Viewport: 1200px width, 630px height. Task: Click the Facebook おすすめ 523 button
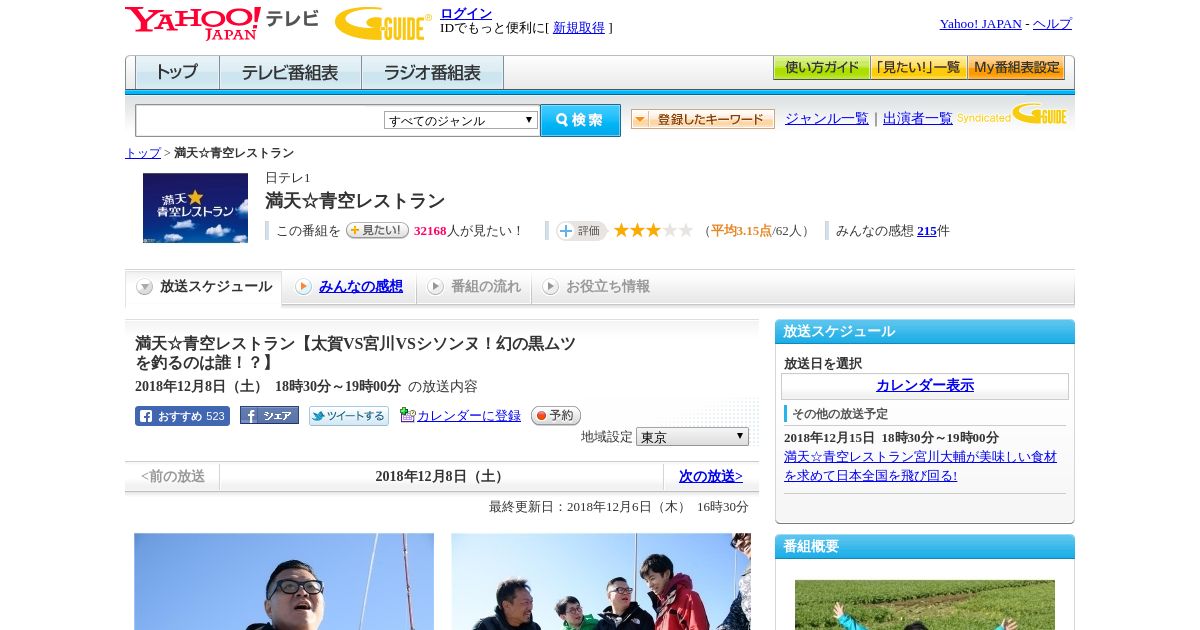(182, 416)
